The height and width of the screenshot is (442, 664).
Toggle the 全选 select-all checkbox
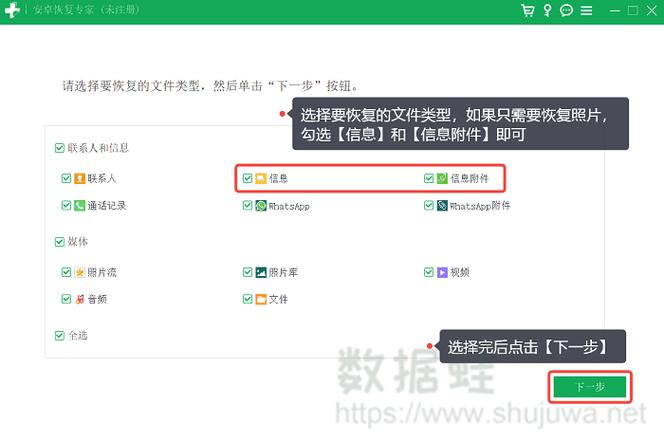(x=59, y=336)
